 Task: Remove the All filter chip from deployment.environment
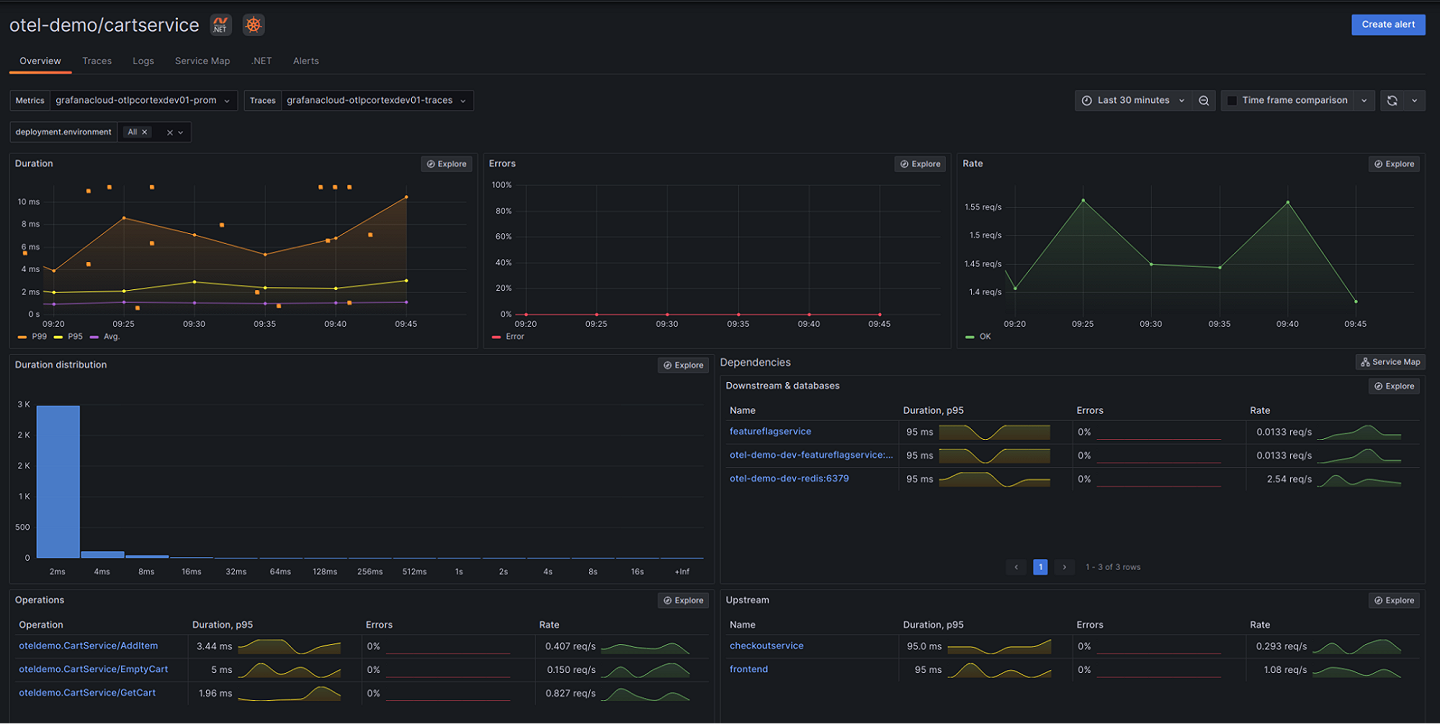click(145, 131)
